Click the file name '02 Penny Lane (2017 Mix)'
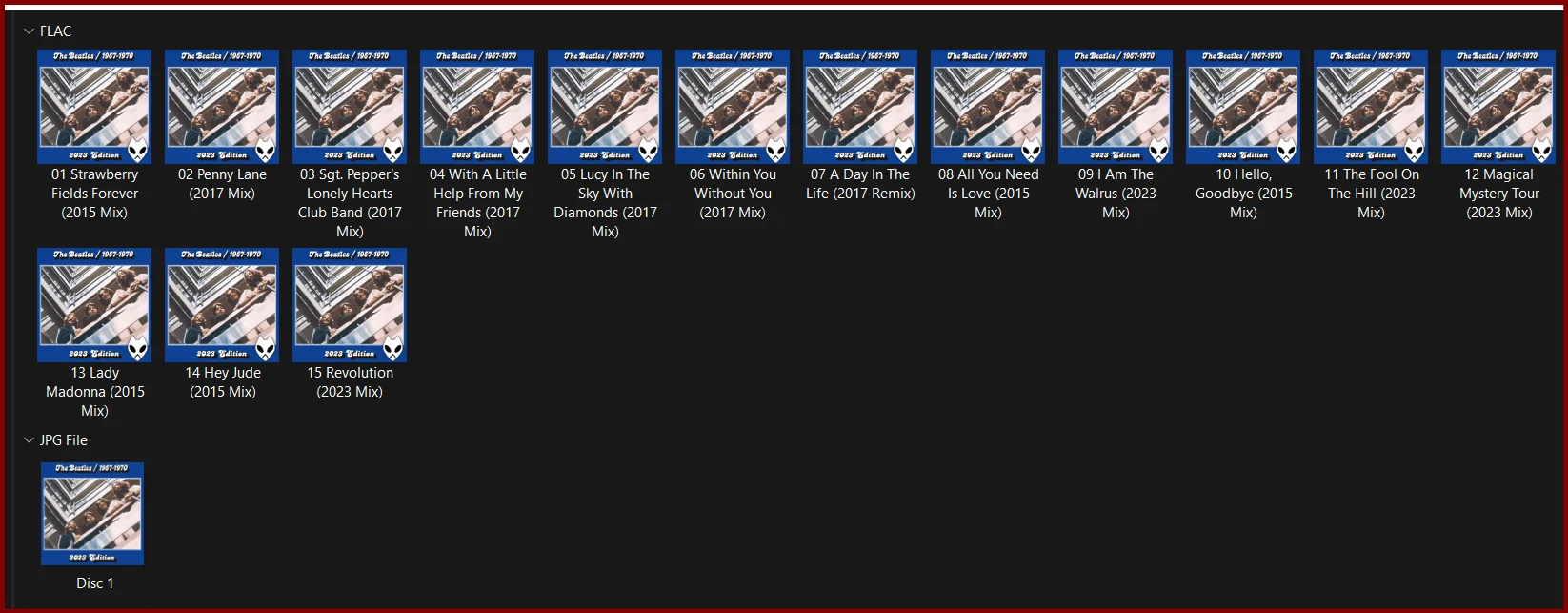Viewport: 1568px width, 613px height. click(222, 184)
